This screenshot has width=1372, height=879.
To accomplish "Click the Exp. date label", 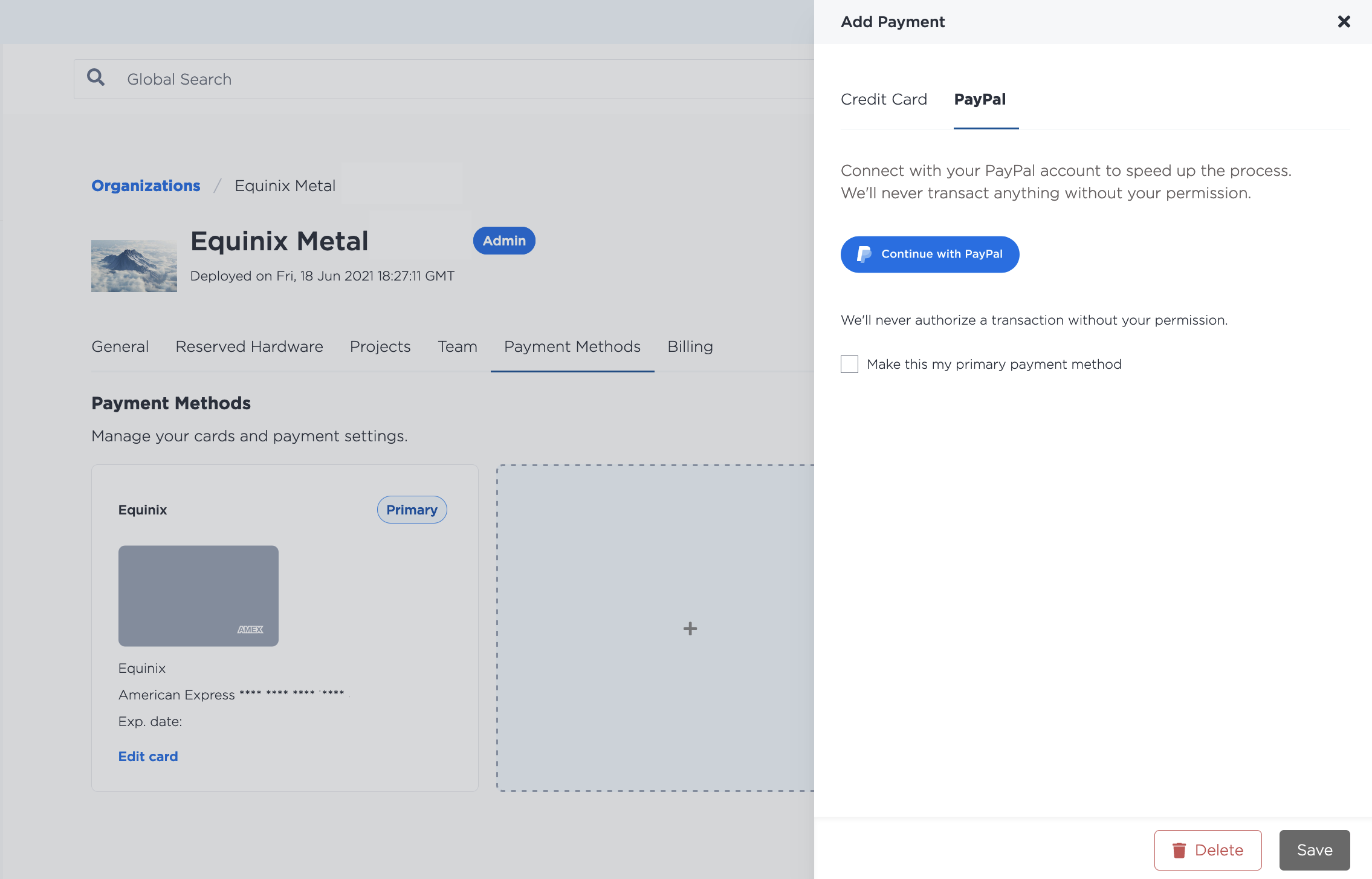I will [x=150, y=721].
